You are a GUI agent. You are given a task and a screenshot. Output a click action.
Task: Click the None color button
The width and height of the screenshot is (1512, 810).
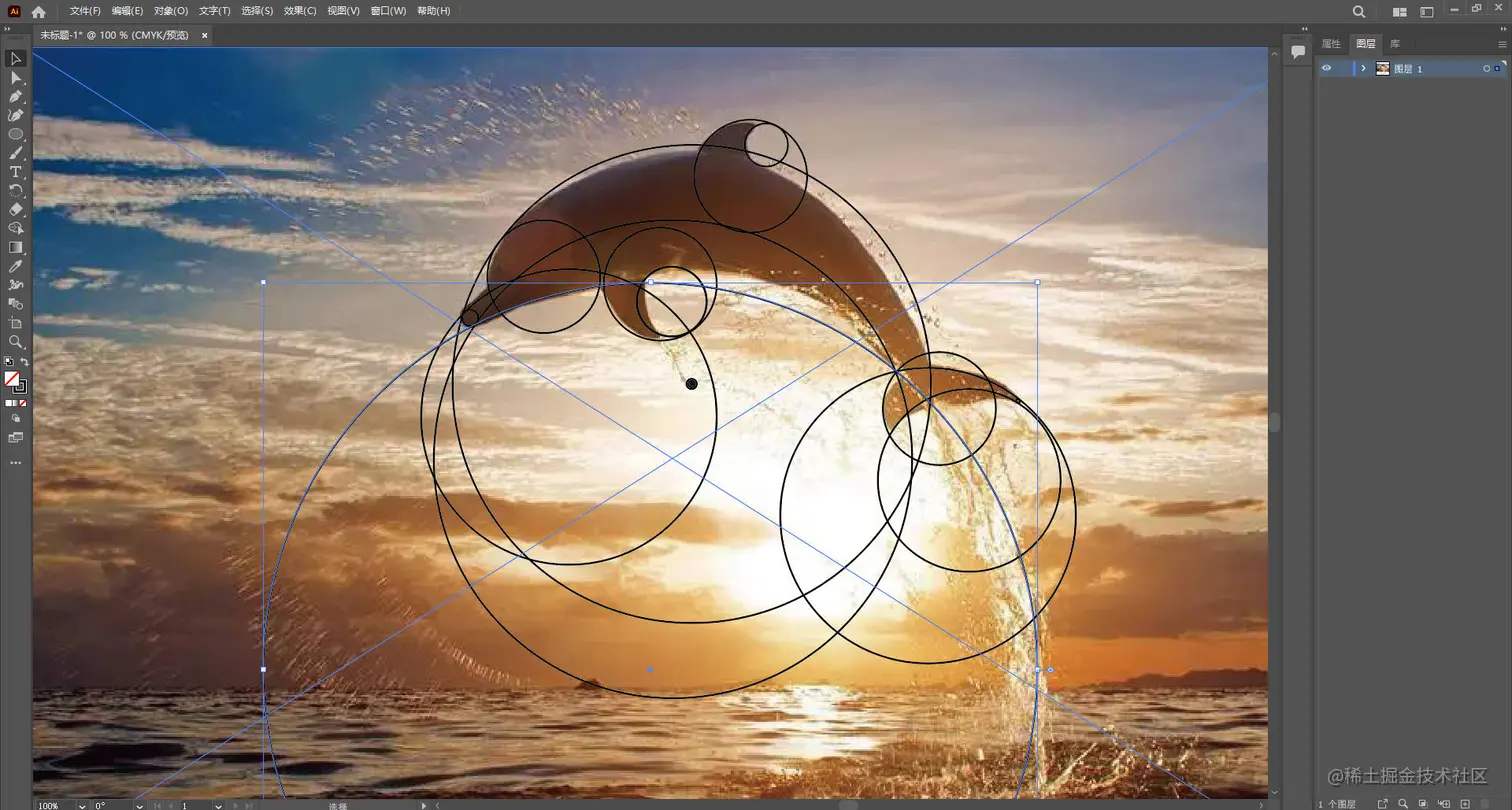click(x=23, y=403)
